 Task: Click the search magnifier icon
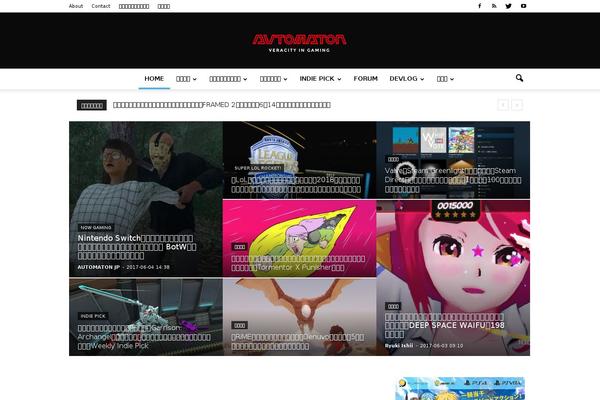click(519, 78)
